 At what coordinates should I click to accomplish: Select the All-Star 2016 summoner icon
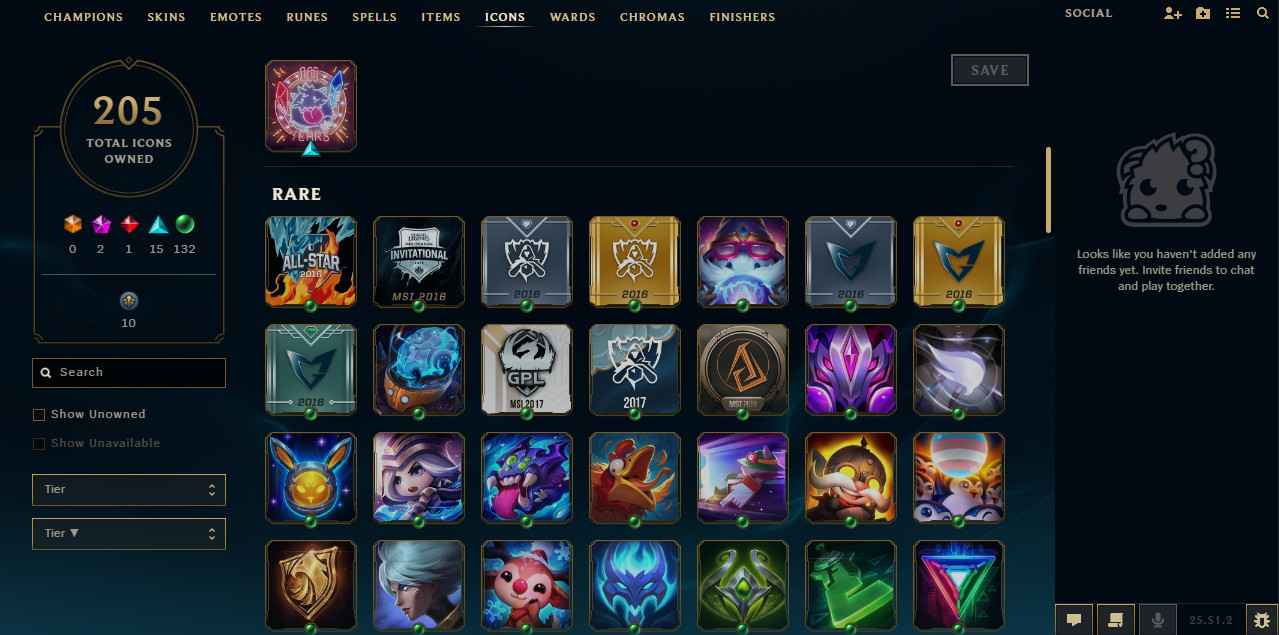click(x=311, y=261)
